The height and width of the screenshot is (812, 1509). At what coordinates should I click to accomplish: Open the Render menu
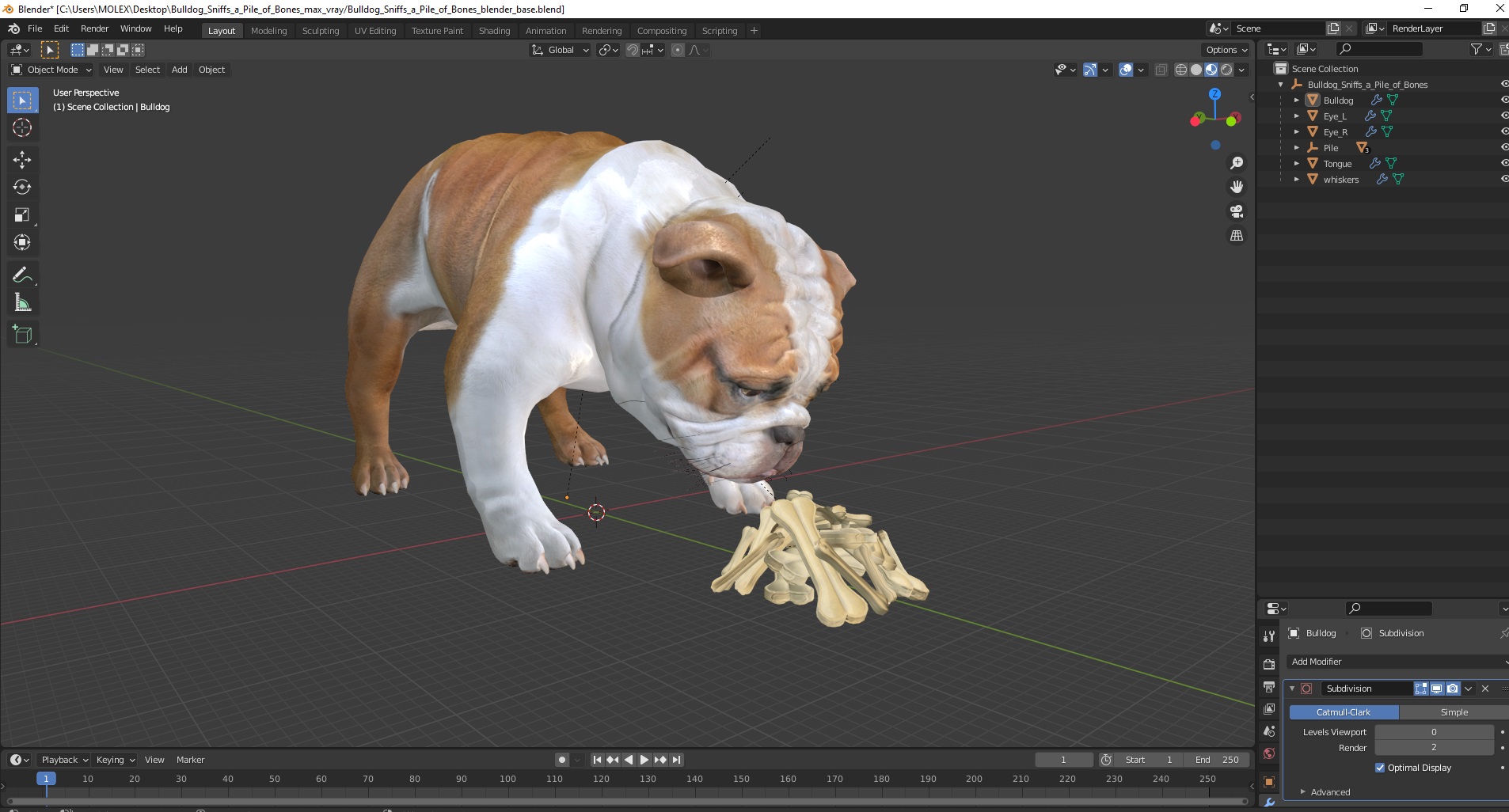click(94, 28)
